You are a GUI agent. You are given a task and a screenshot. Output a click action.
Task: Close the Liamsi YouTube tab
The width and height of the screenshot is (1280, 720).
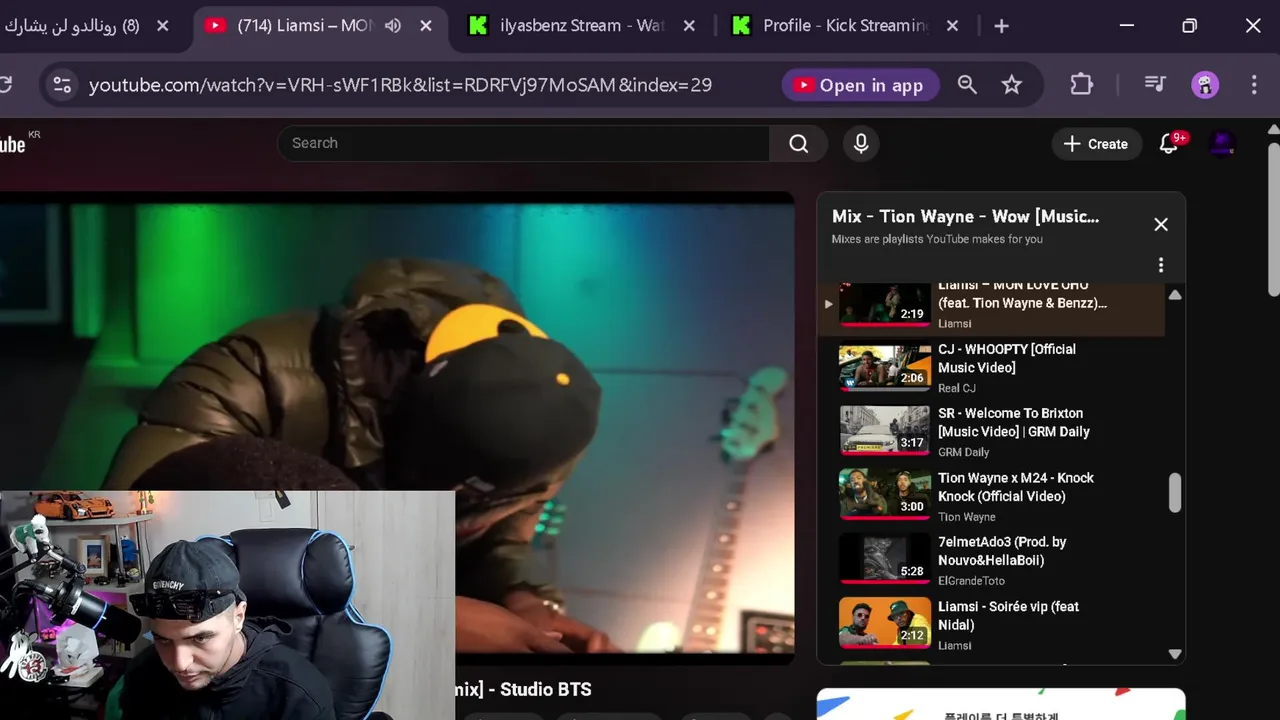[x=426, y=26]
